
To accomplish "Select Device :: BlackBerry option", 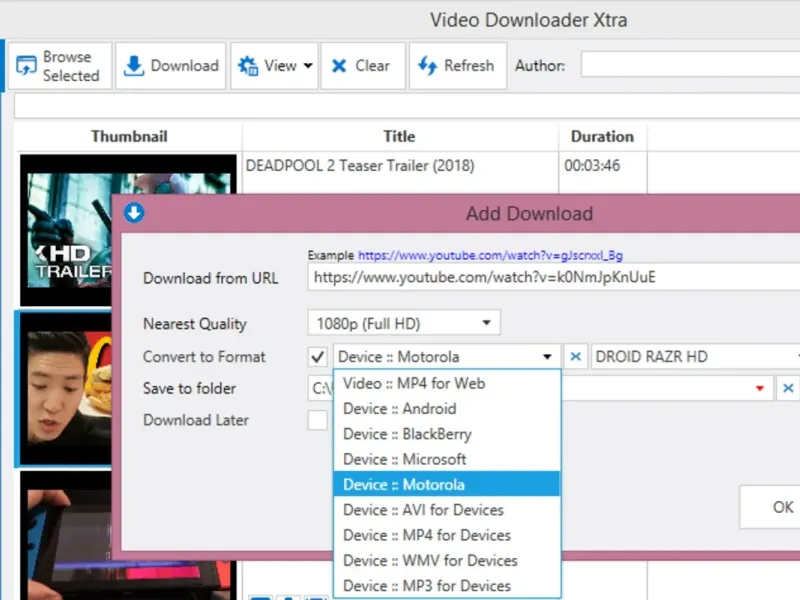I will click(447, 434).
